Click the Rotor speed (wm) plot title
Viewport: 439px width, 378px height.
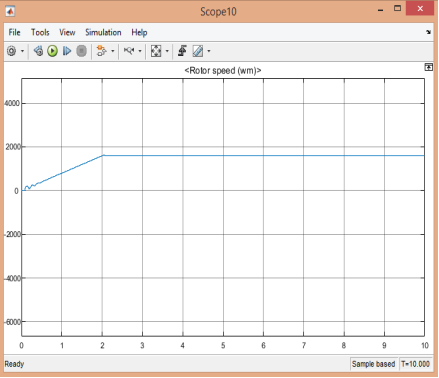(x=223, y=71)
